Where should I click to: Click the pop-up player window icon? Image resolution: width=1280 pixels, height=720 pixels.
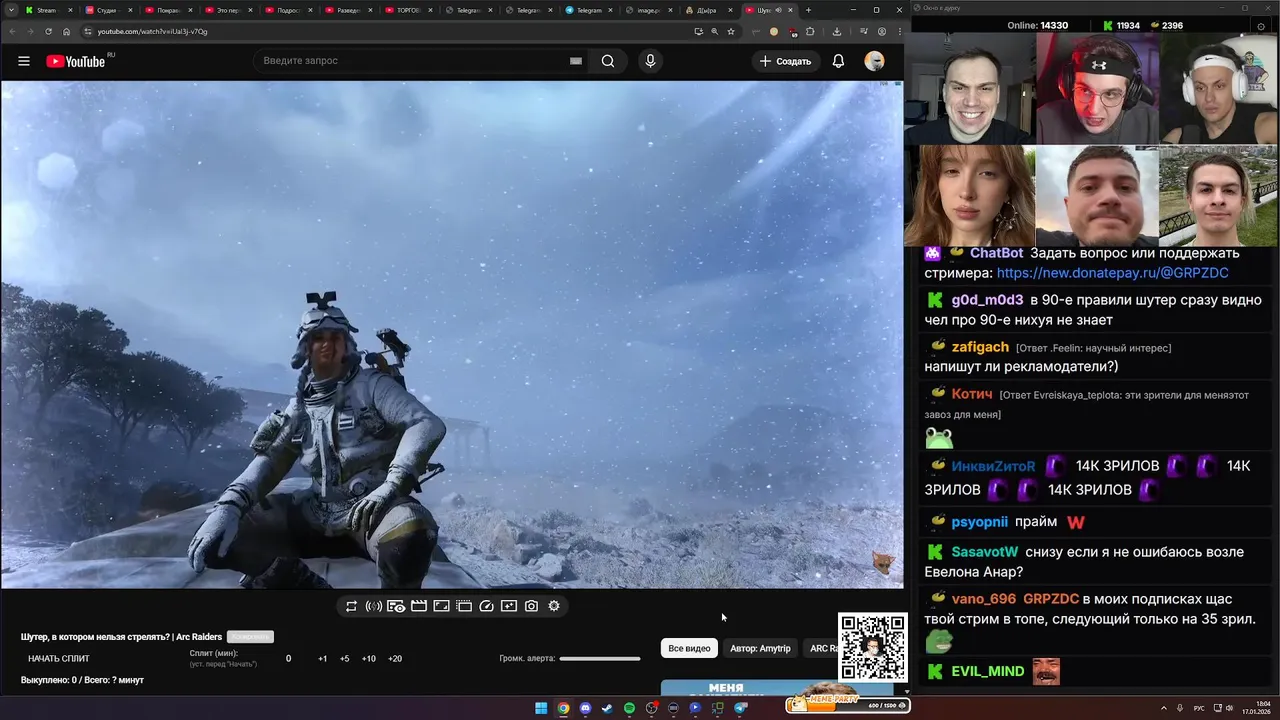[464, 606]
